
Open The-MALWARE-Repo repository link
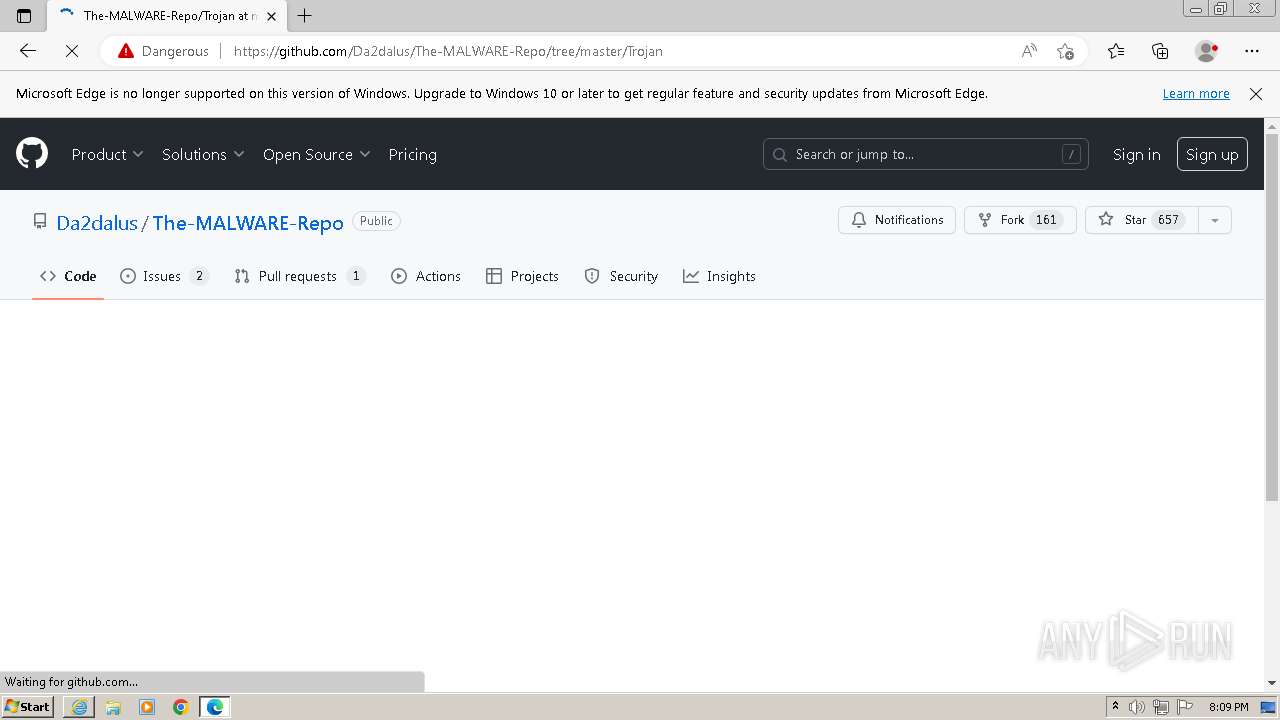point(248,223)
